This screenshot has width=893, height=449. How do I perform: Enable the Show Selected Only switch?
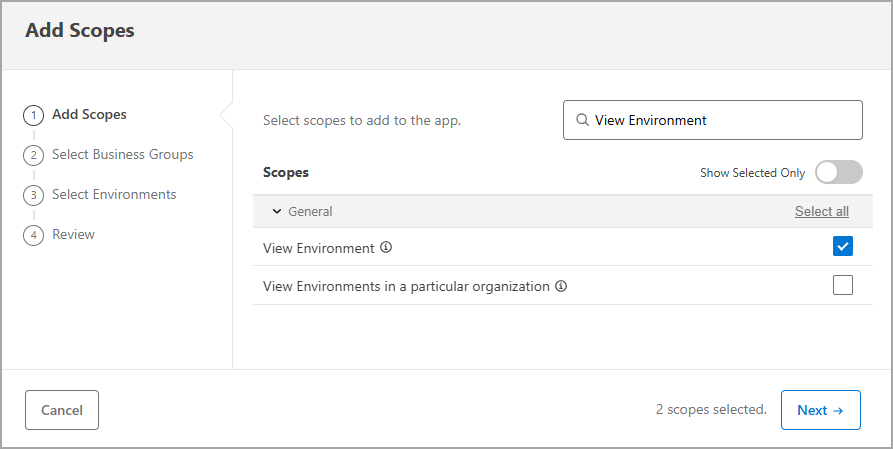(838, 173)
